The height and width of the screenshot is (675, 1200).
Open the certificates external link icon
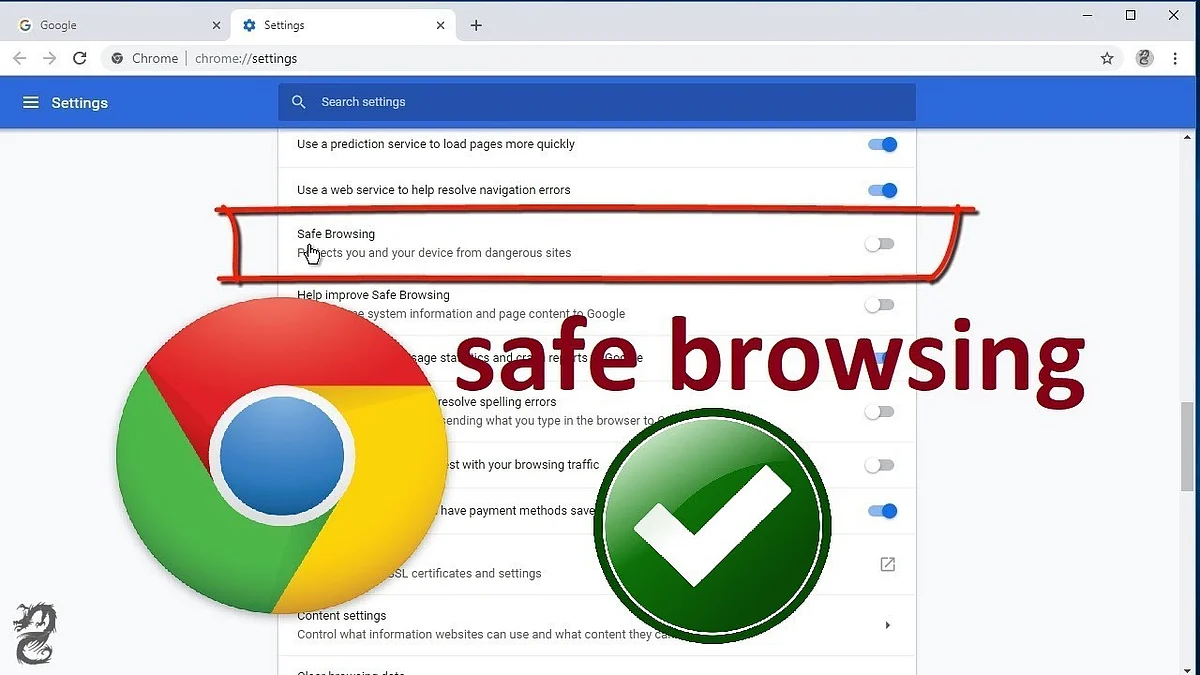pyautogui.click(x=887, y=565)
